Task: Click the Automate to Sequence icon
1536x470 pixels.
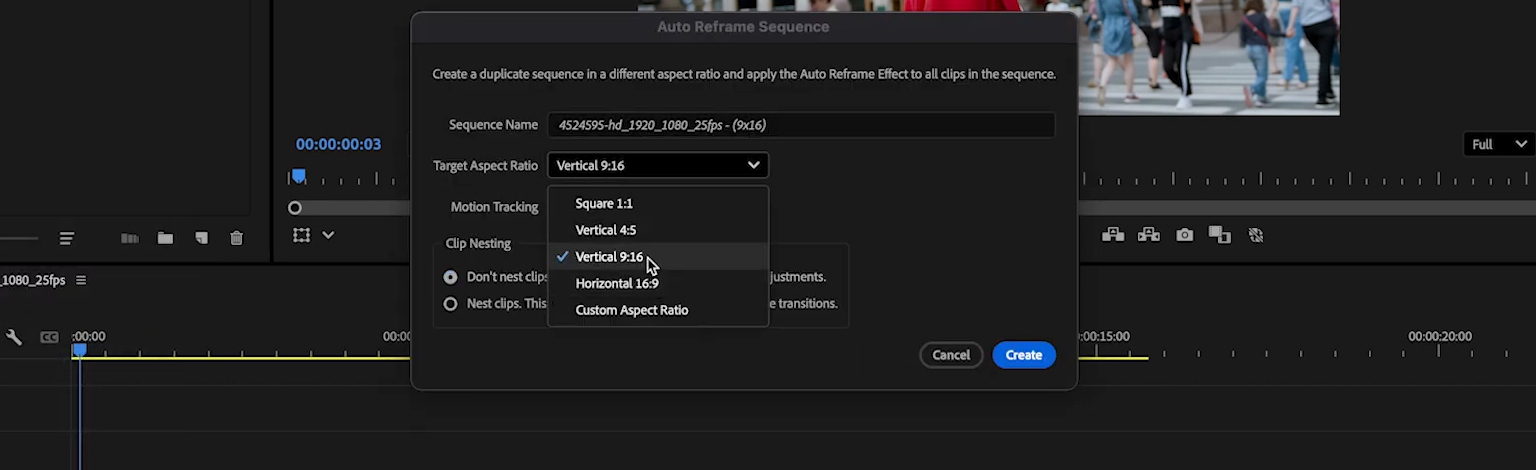Action: click(130, 238)
